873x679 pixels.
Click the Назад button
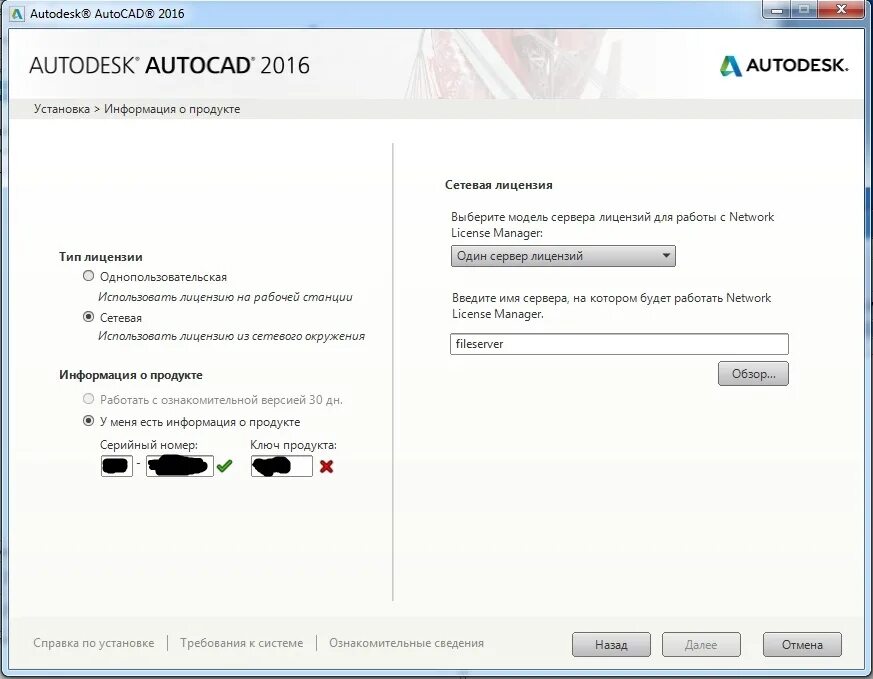(x=611, y=644)
